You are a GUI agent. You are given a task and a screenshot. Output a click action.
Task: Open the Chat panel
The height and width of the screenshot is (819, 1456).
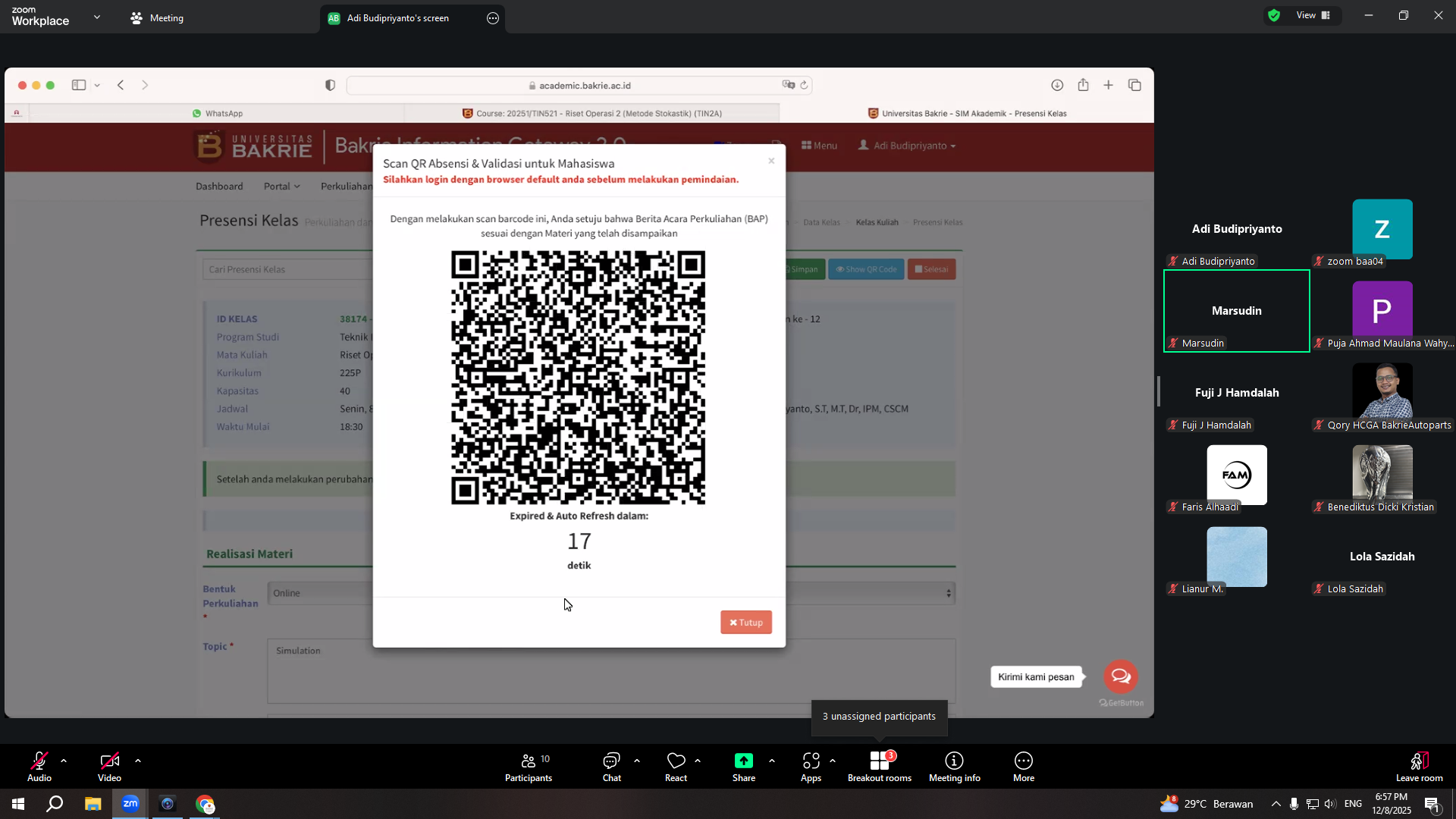[611, 767]
